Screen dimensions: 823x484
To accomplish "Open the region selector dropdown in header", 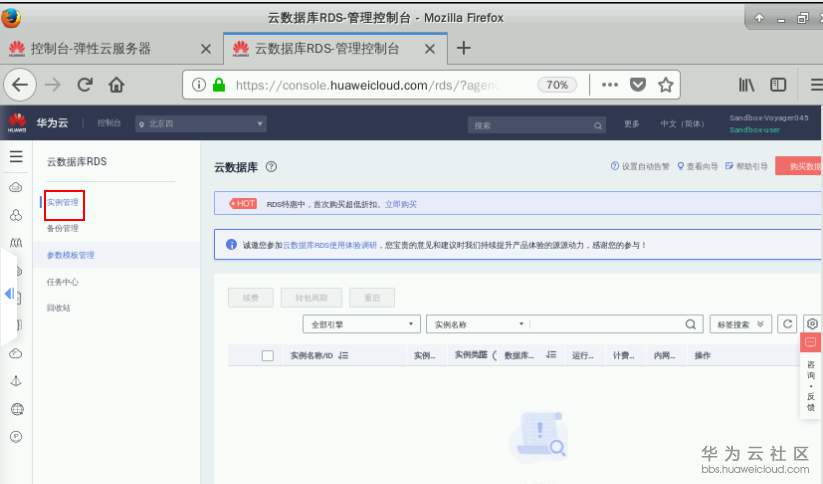I will pos(201,124).
